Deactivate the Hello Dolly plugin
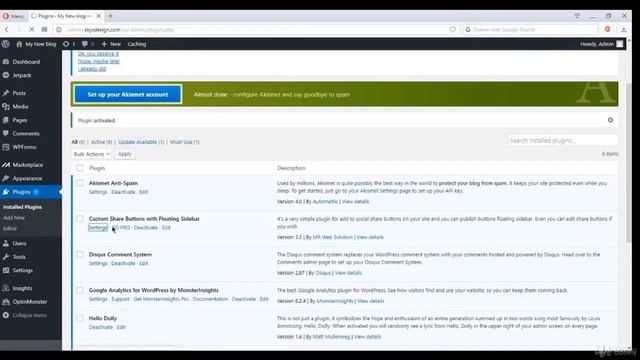This screenshot has width=640, height=360. click(x=100, y=327)
